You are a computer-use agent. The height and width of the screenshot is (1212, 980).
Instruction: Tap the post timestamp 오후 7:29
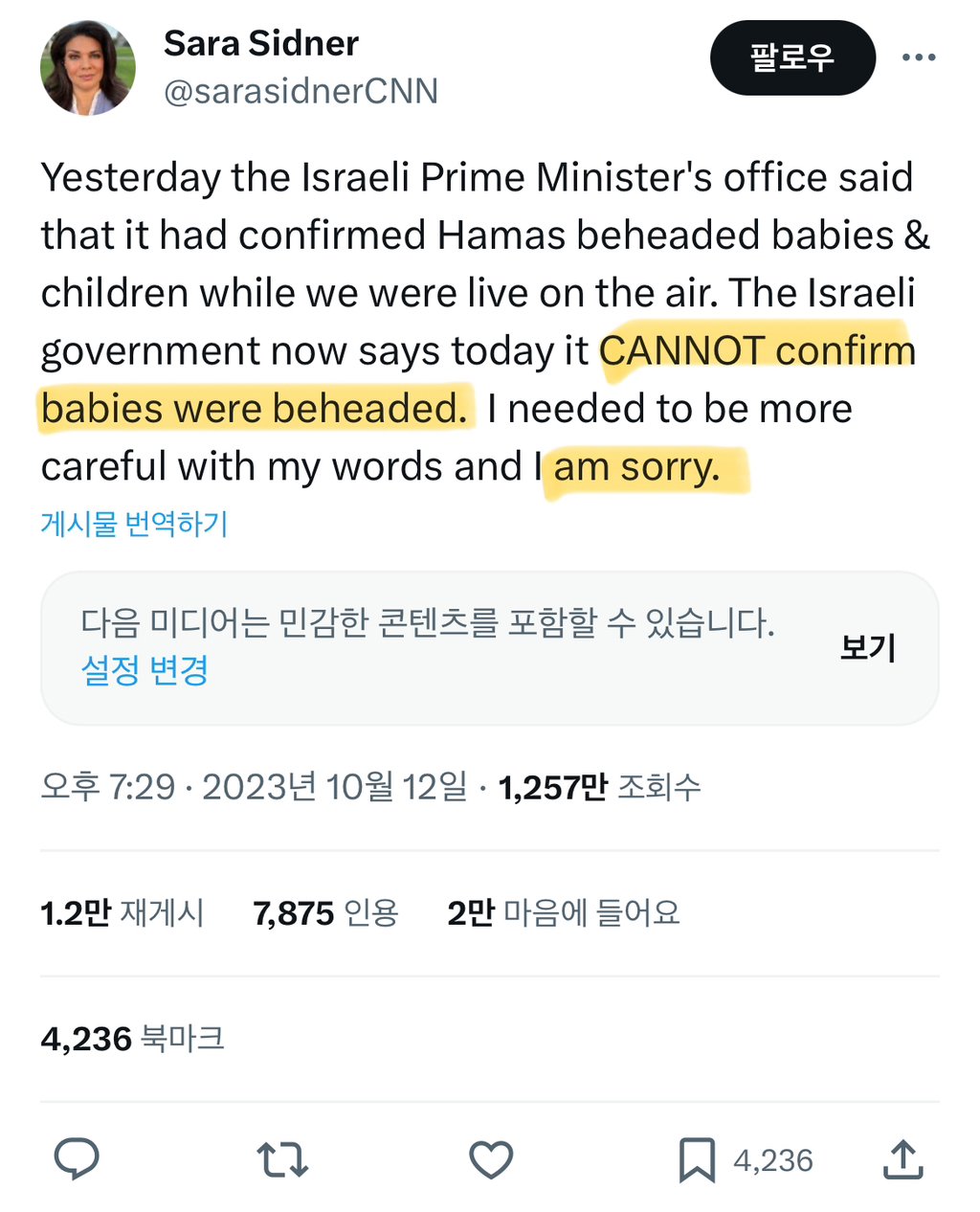108,787
